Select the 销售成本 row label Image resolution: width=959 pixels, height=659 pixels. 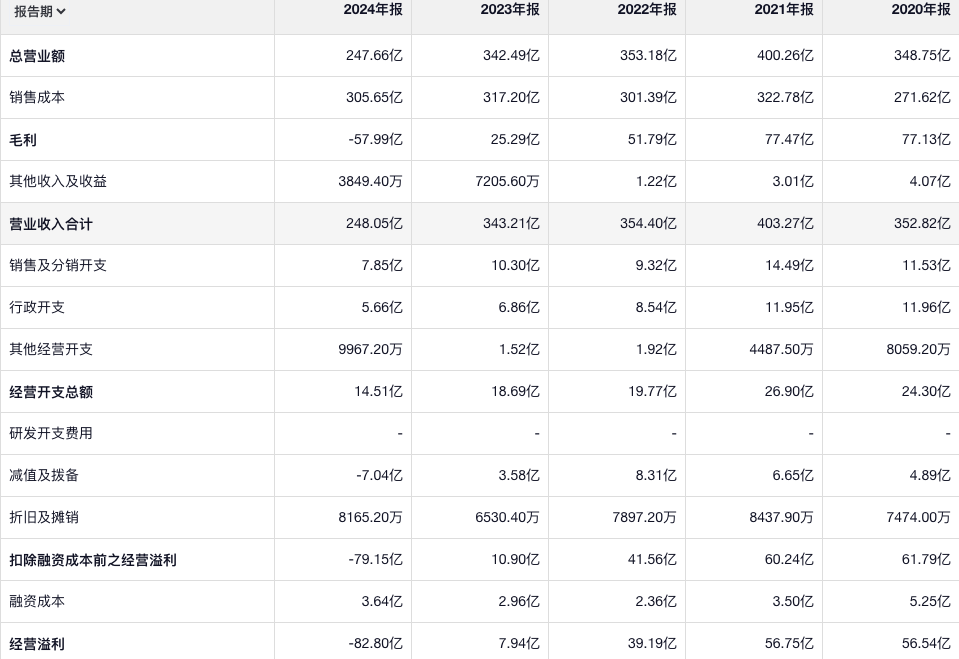[37, 98]
